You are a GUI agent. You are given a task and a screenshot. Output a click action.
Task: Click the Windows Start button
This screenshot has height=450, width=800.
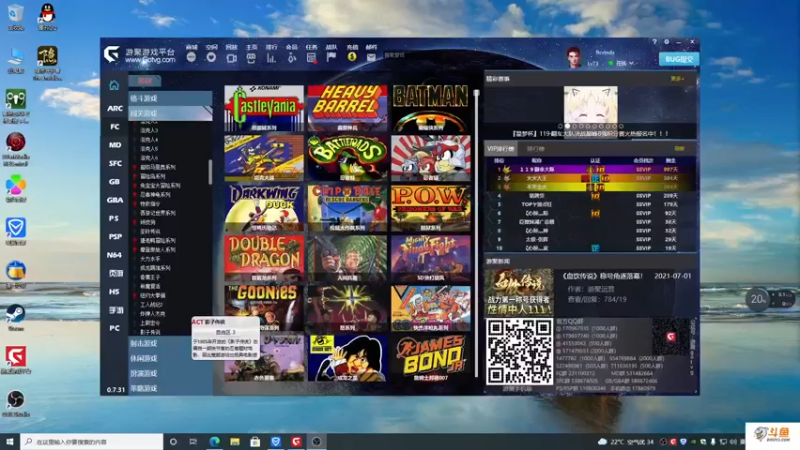(10, 441)
